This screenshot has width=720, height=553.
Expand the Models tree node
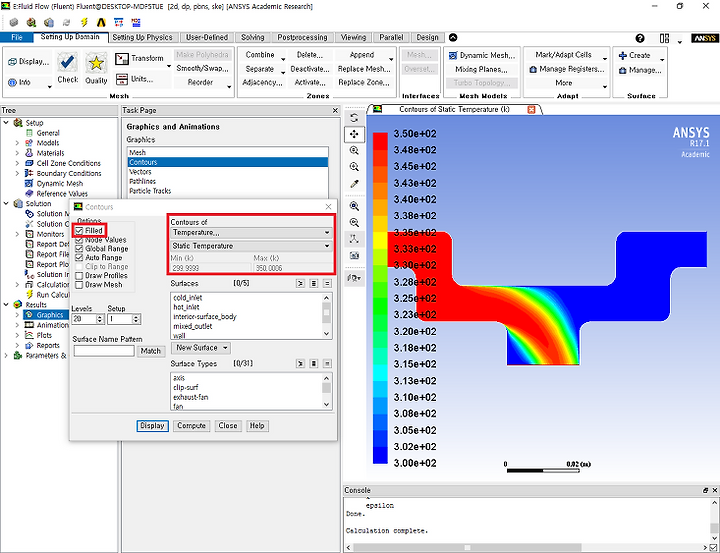tap(17, 143)
